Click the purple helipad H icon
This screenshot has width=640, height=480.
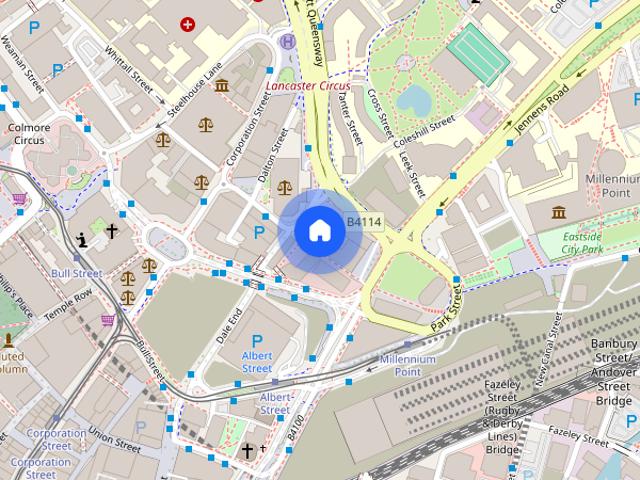pyautogui.click(x=288, y=41)
